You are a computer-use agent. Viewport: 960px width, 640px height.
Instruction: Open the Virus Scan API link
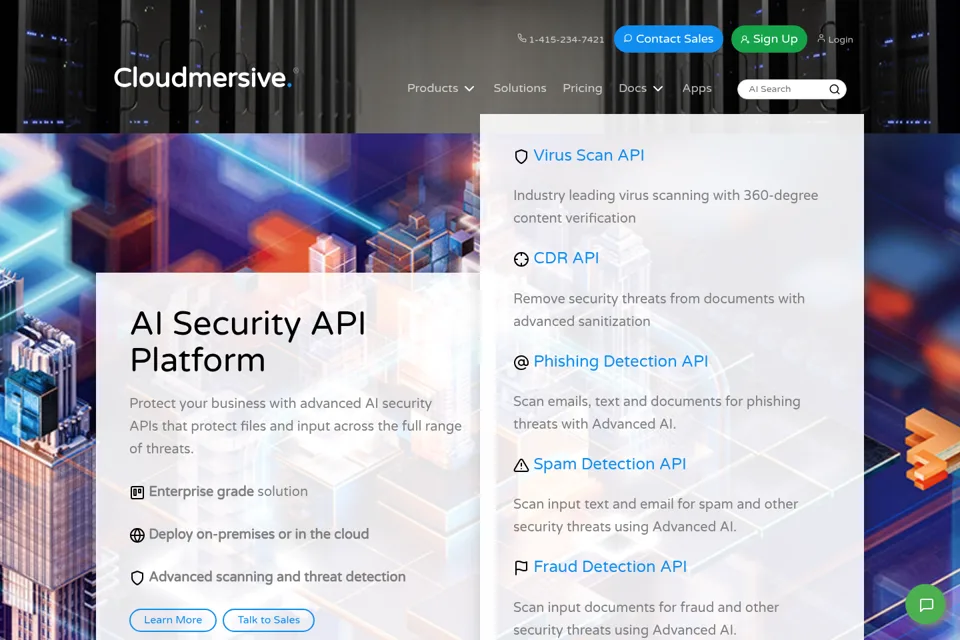click(588, 156)
